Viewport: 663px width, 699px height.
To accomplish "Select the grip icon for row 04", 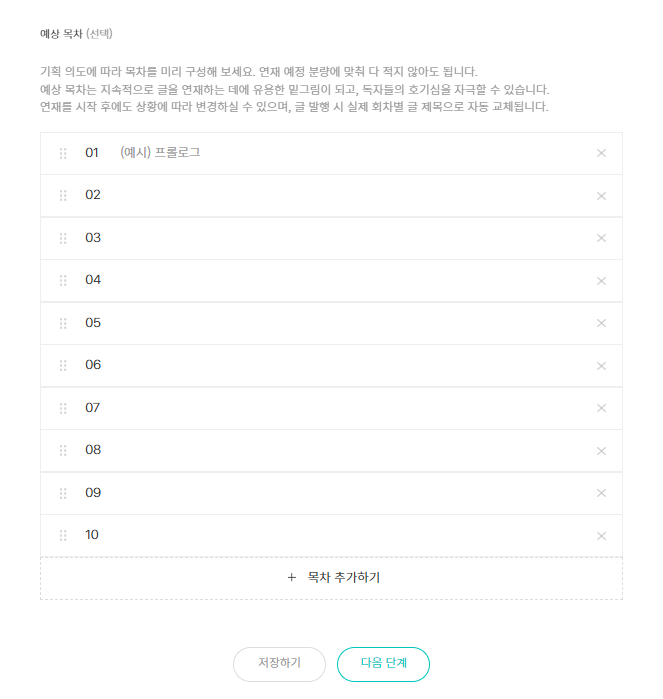I will coord(63,281).
